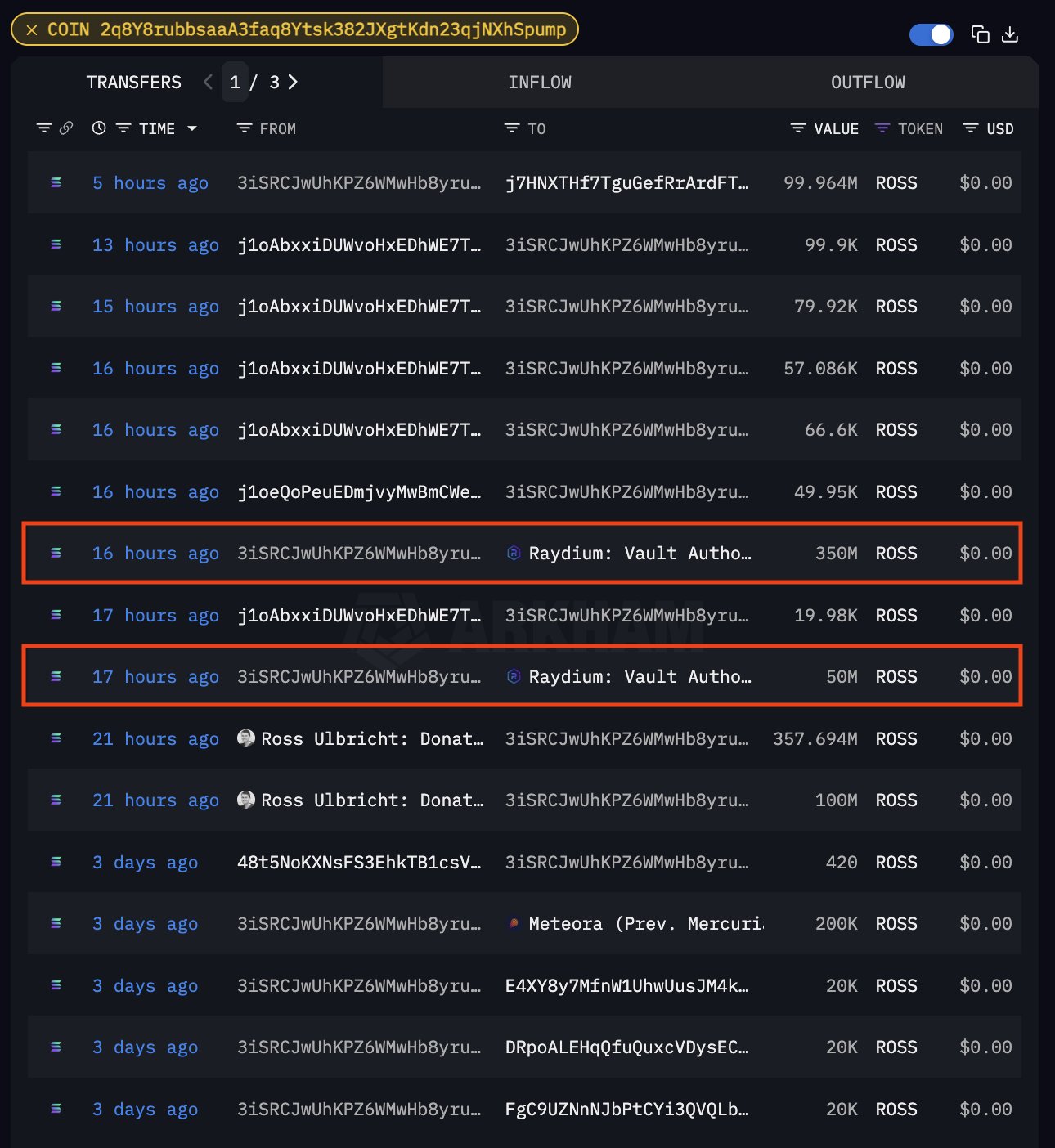1055x1148 pixels.
Task: Open recipient FgC9UZNnNJbPtCYi3QVQLb…
Action: click(x=626, y=1110)
